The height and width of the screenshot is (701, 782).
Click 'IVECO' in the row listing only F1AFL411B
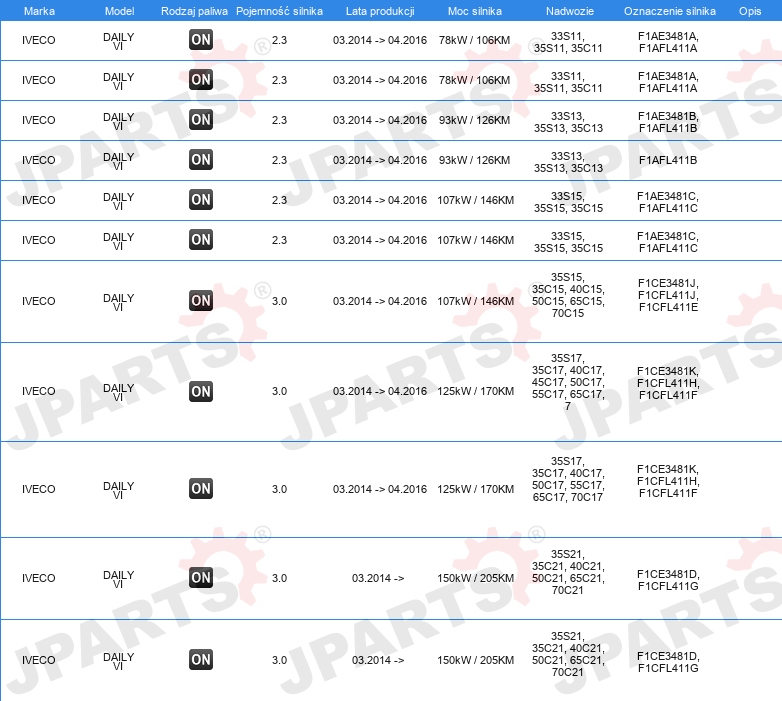tap(38, 160)
